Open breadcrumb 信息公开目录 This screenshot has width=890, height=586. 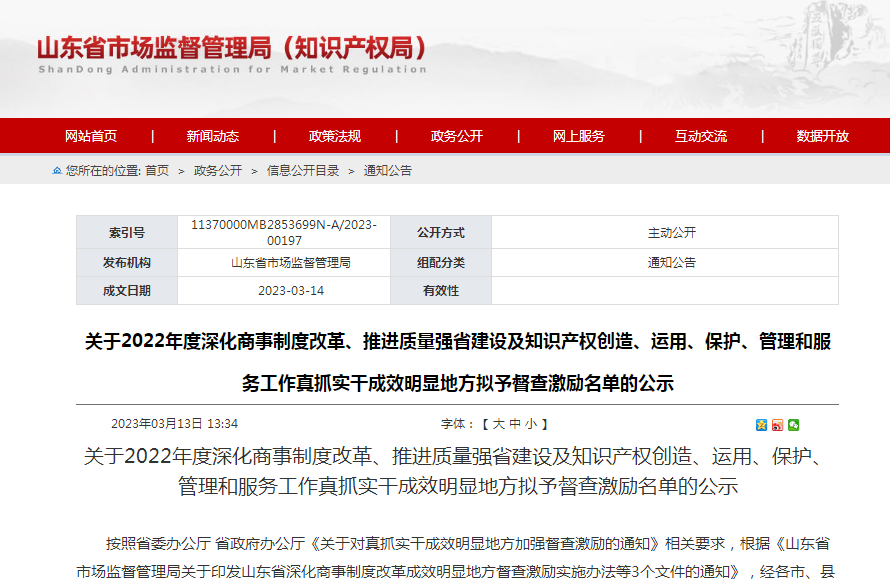(303, 170)
